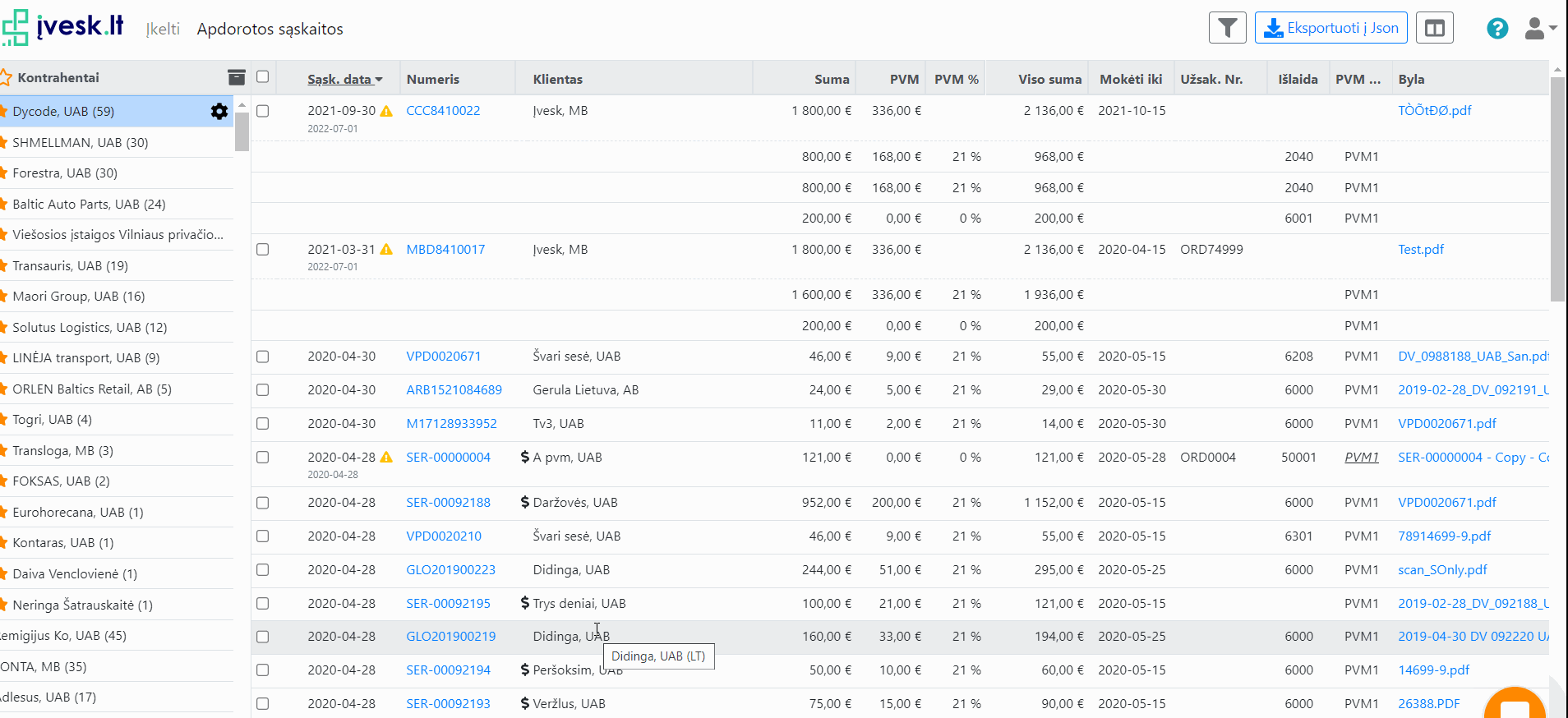Toggle the select-all invoices checkbox
1568x718 pixels.
pyautogui.click(x=263, y=76)
